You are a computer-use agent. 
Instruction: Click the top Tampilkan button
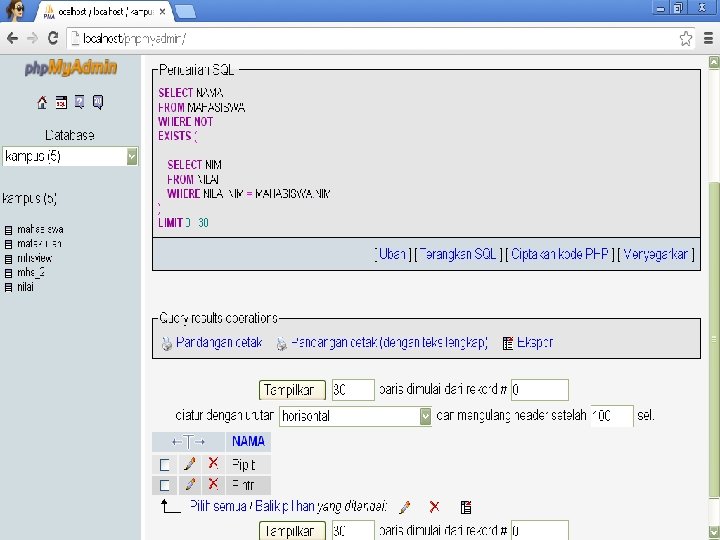[292, 390]
